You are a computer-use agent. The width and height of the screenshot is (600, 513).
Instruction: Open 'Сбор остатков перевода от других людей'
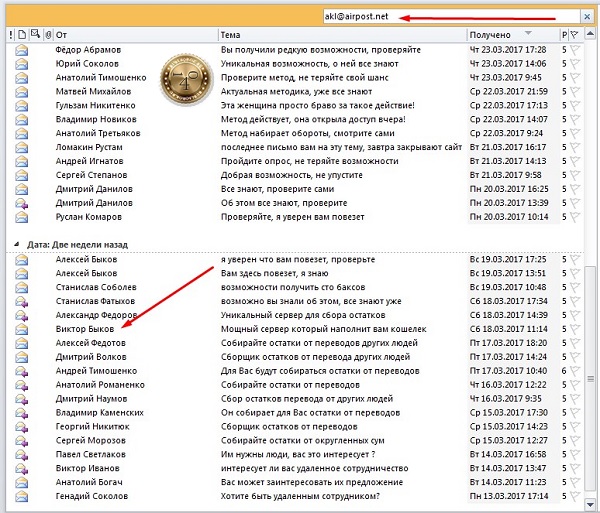(307, 399)
